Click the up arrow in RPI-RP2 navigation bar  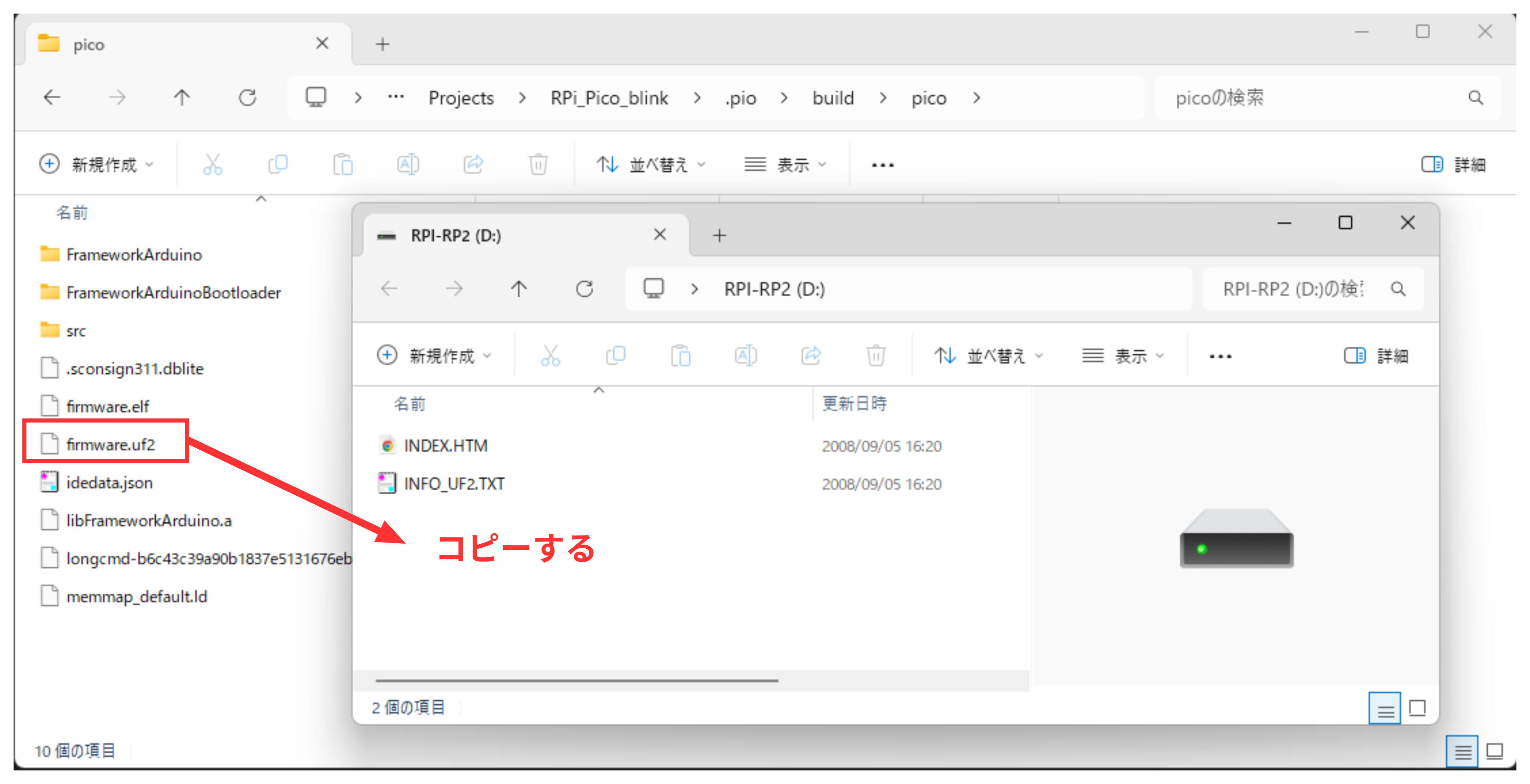[x=518, y=289]
